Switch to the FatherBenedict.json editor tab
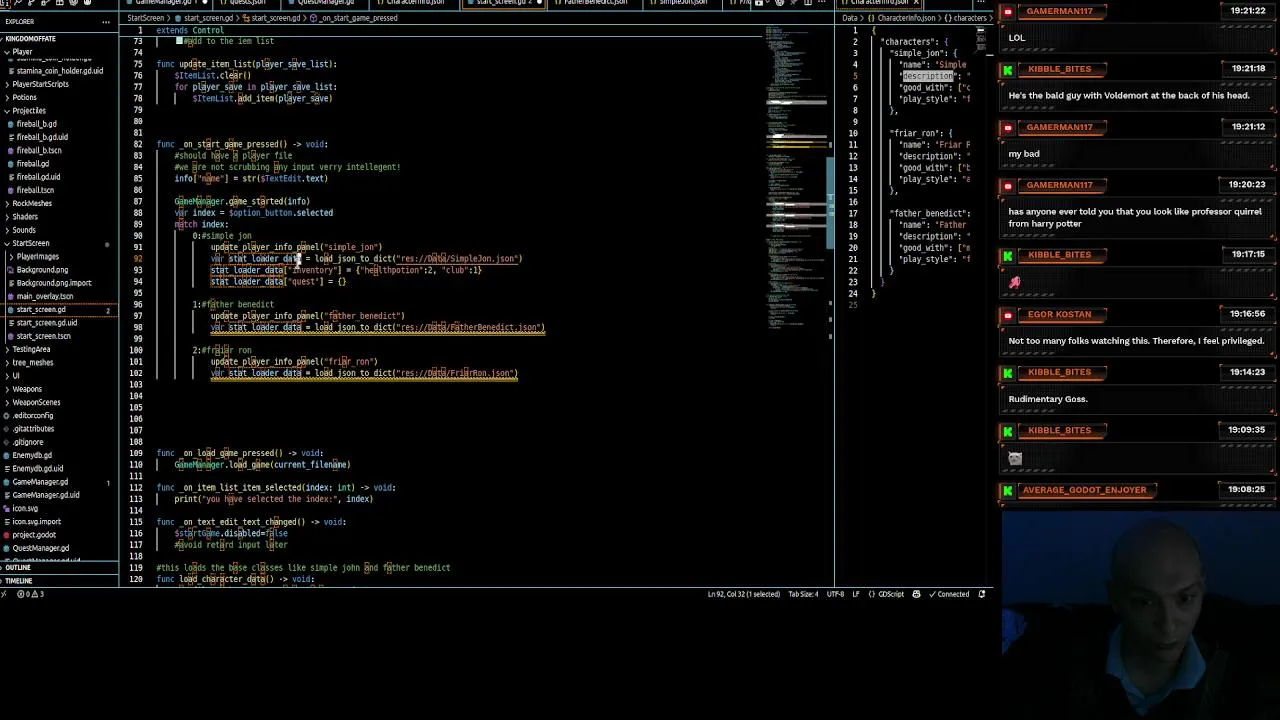Viewport: 1280px width, 720px height. (x=595, y=3)
